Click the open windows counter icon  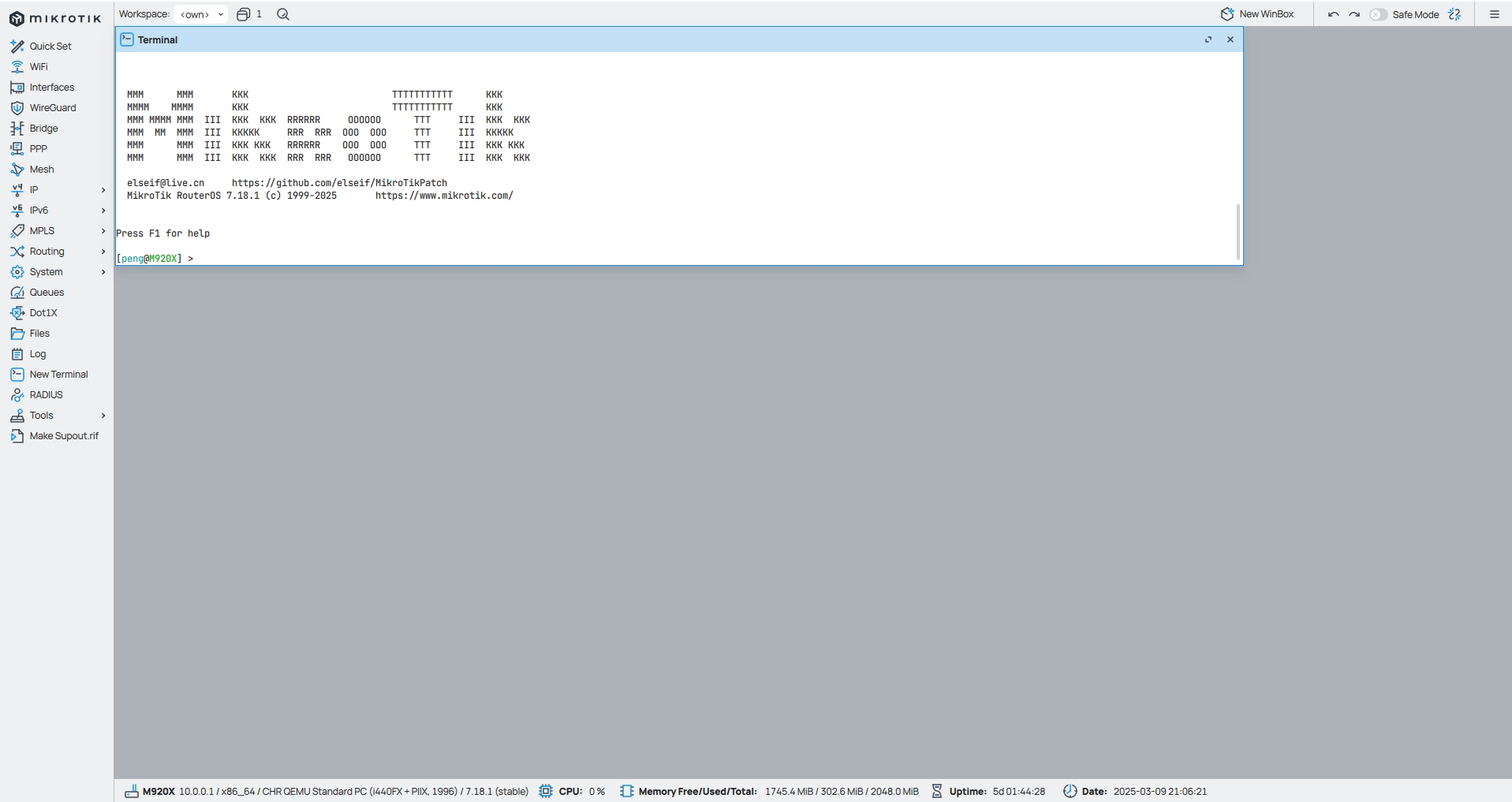pyautogui.click(x=244, y=14)
